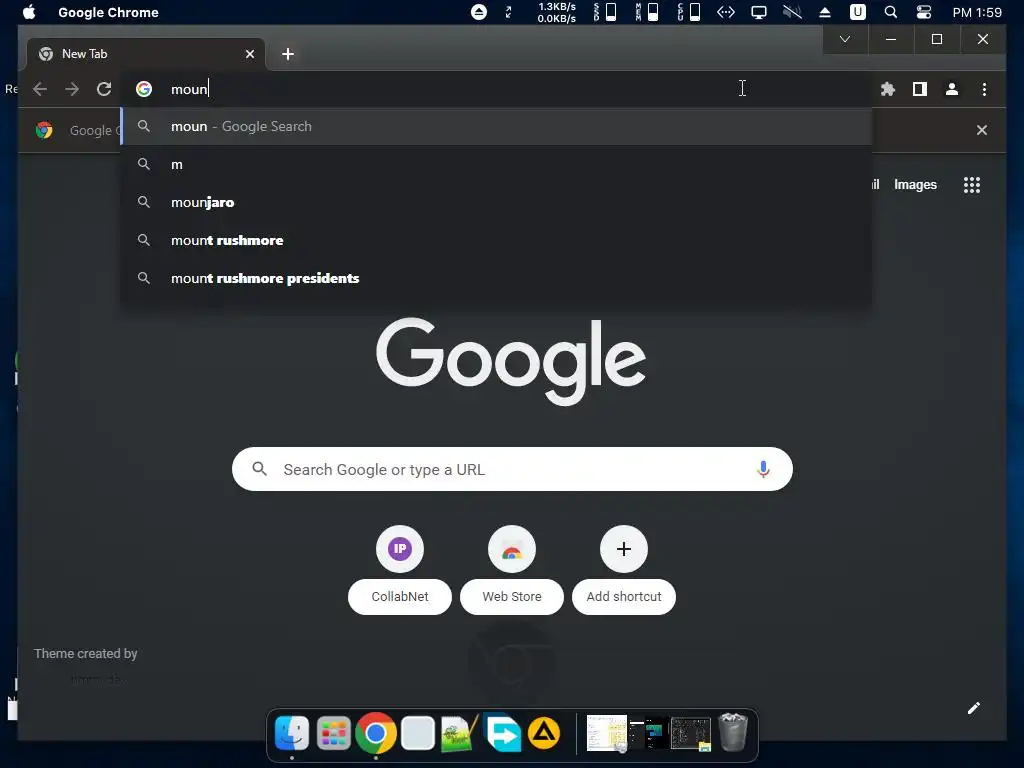The height and width of the screenshot is (768, 1024).
Task: Open the Google apps grid
Action: click(972, 185)
